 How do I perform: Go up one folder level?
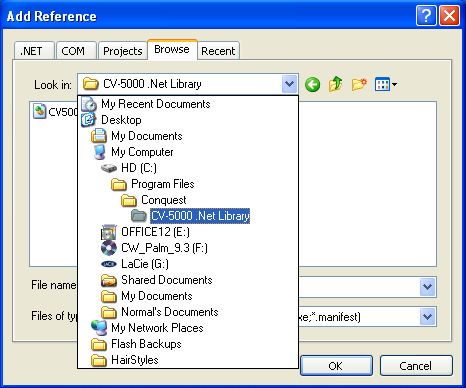[336, 84]
